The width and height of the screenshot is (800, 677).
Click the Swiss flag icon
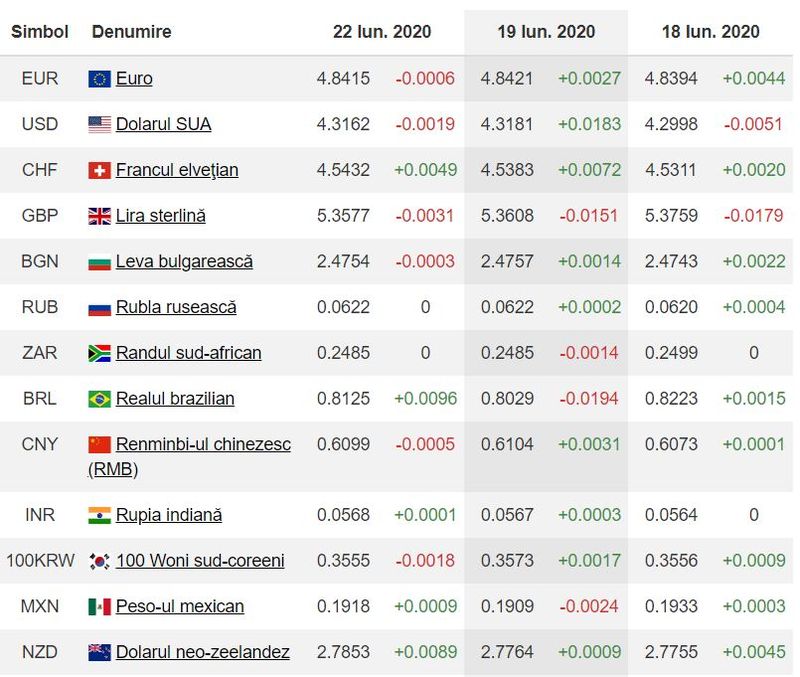(x=99, y=171)
